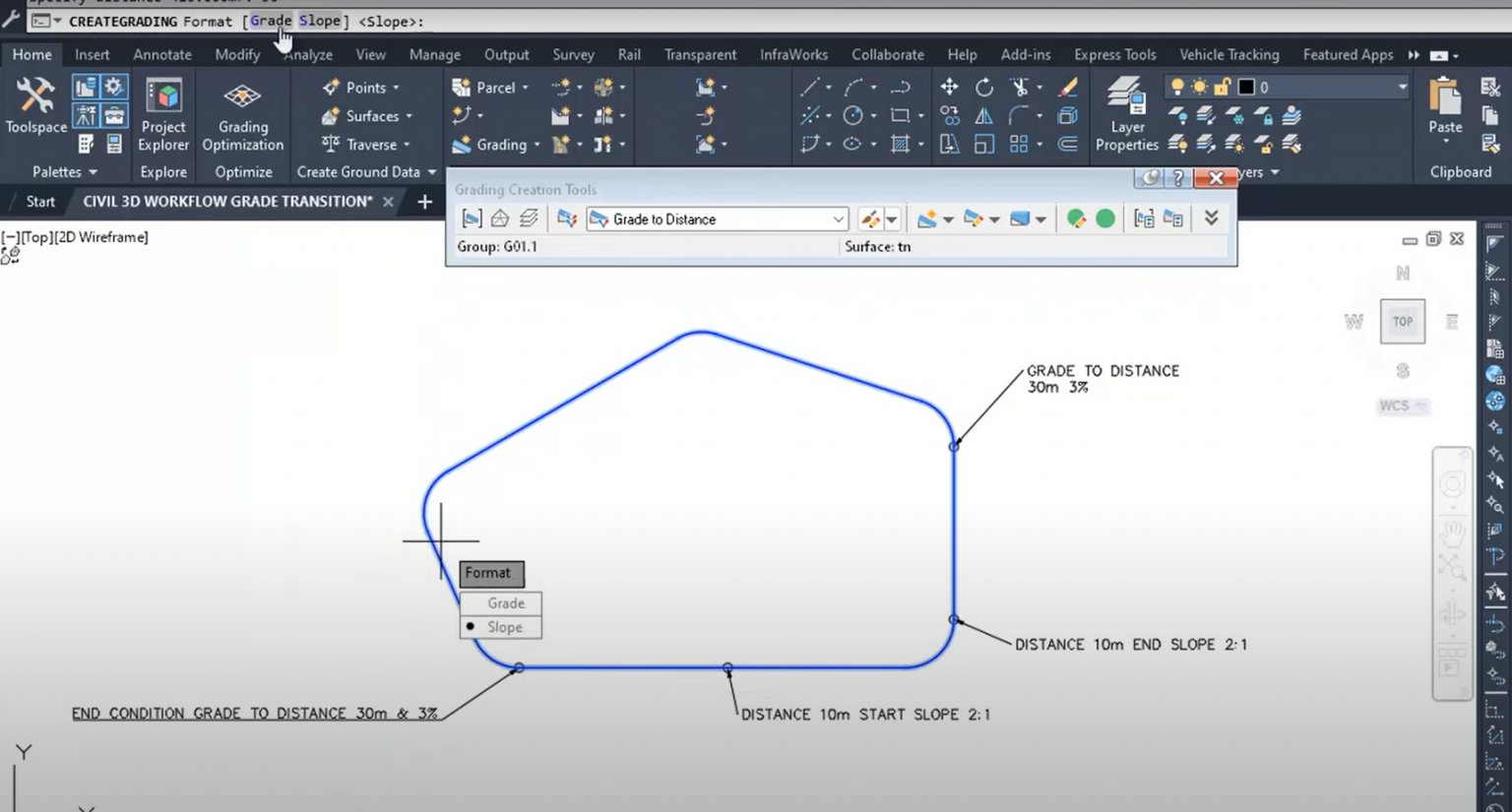
Task: Click the Set Grading Group icon
Action: (x=472, y=219)
